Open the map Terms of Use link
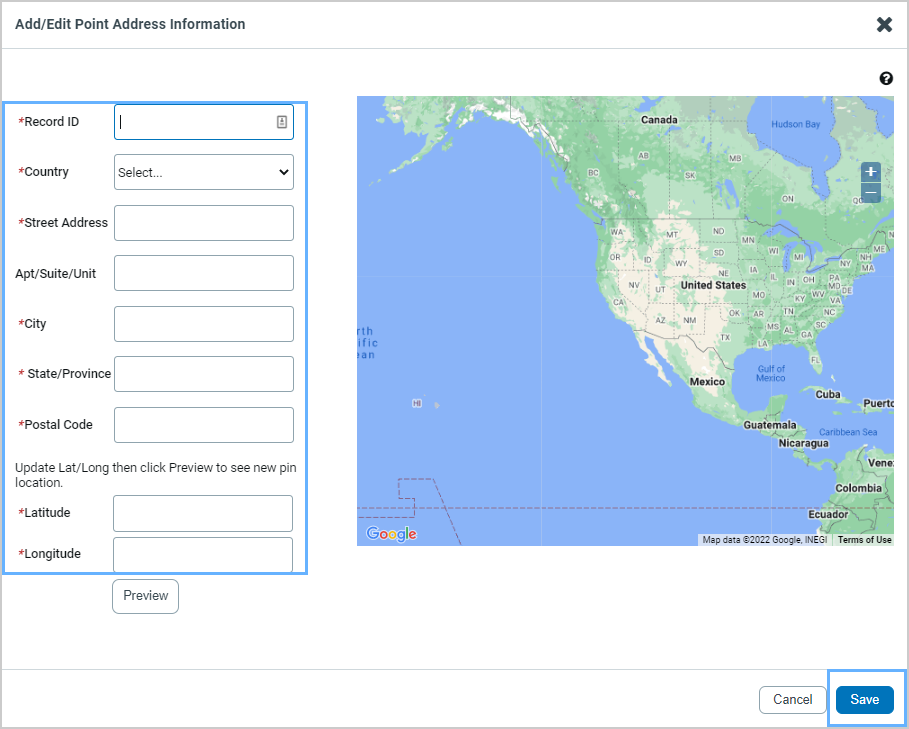This screenshot has width=909, height=729. pyautogui.click(x=864, y=540)
